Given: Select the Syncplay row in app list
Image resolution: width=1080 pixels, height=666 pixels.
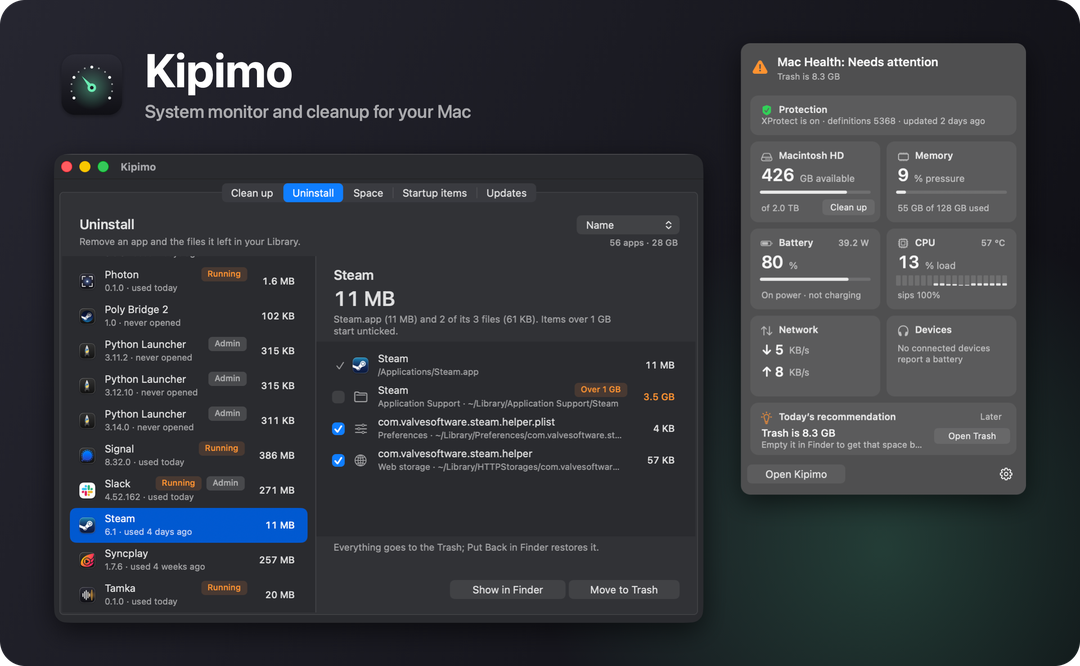Looking at the screenshot, I should click(x=188, y=560).
